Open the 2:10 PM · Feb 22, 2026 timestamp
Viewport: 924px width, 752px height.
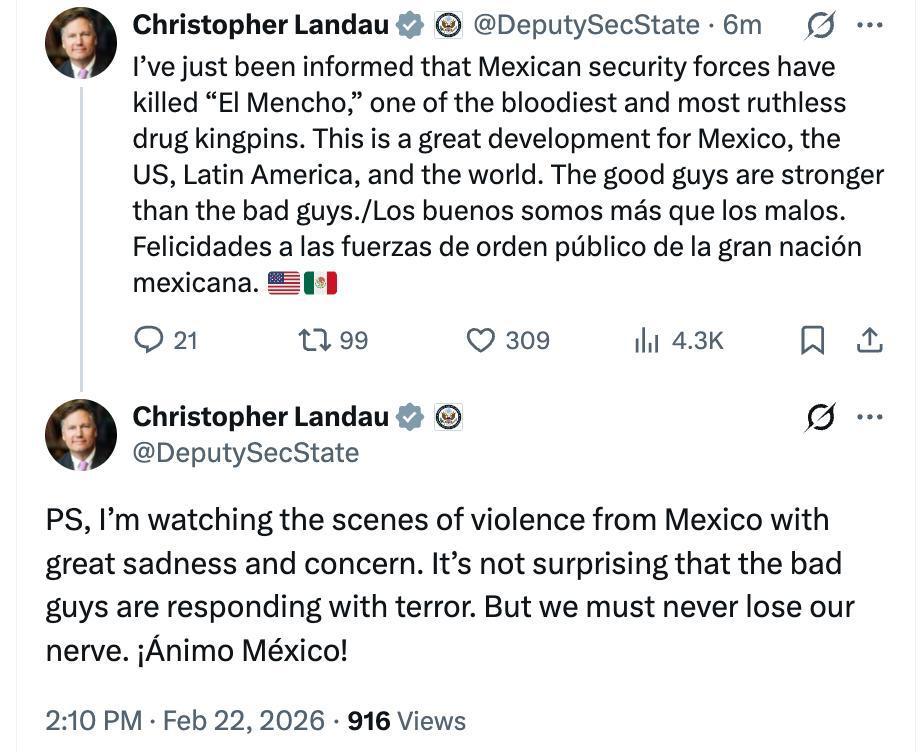coord(185,720)
